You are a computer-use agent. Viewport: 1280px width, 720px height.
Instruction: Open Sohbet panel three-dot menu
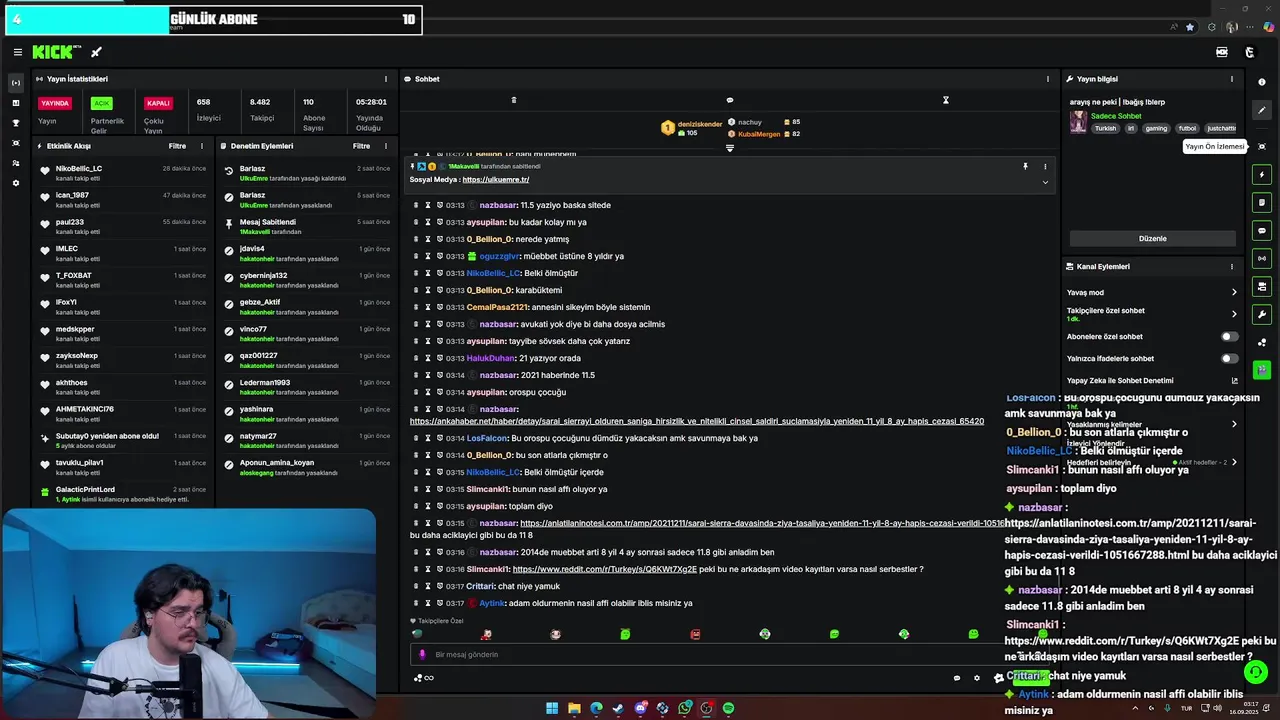point(1048,79)
